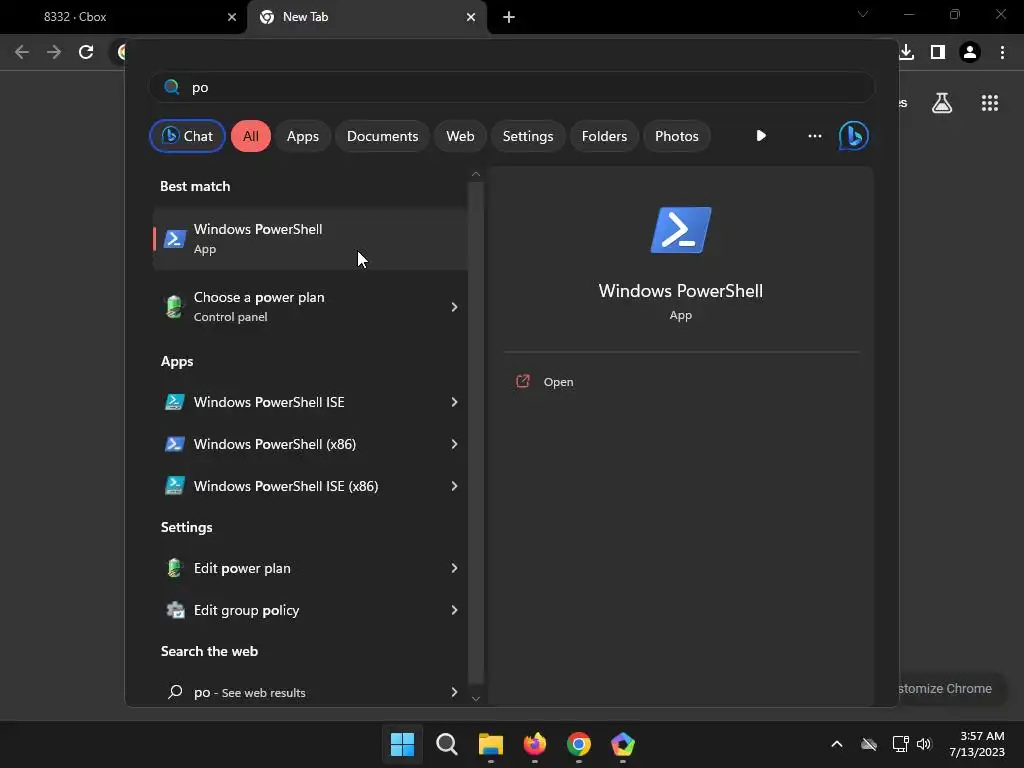This screenshot has width=1024, height=768.
Task: Switch to 8332 - Cbox Chrome tab
Action: [x=124, y=17]
